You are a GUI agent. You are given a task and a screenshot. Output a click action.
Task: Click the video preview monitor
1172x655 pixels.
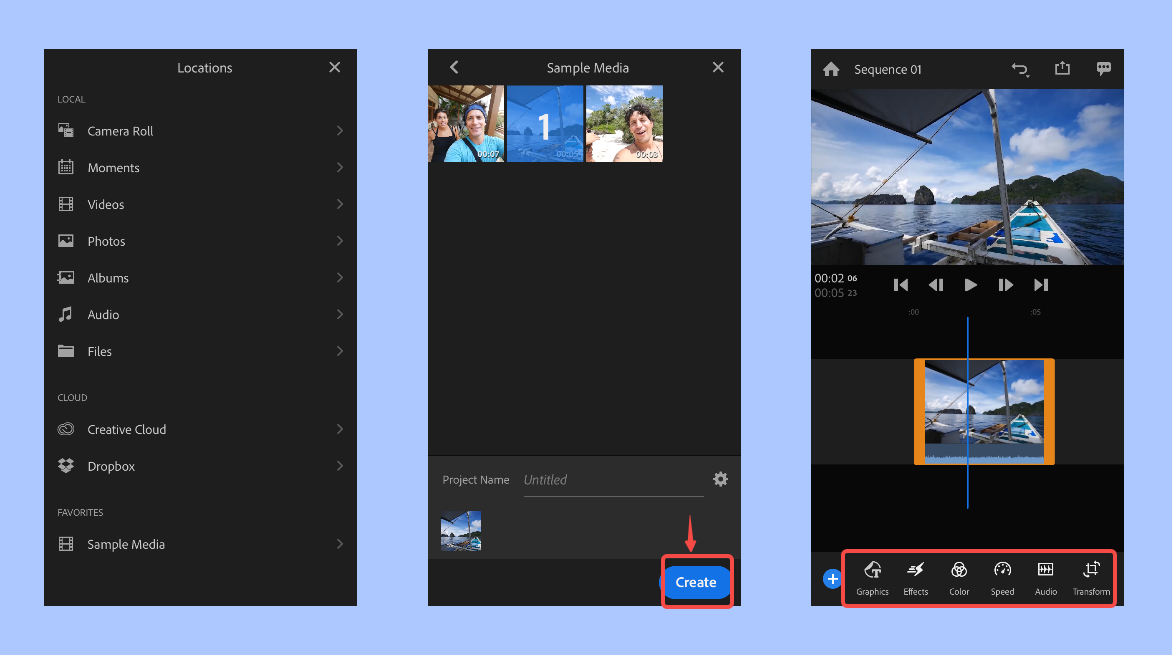coord(967,176)
